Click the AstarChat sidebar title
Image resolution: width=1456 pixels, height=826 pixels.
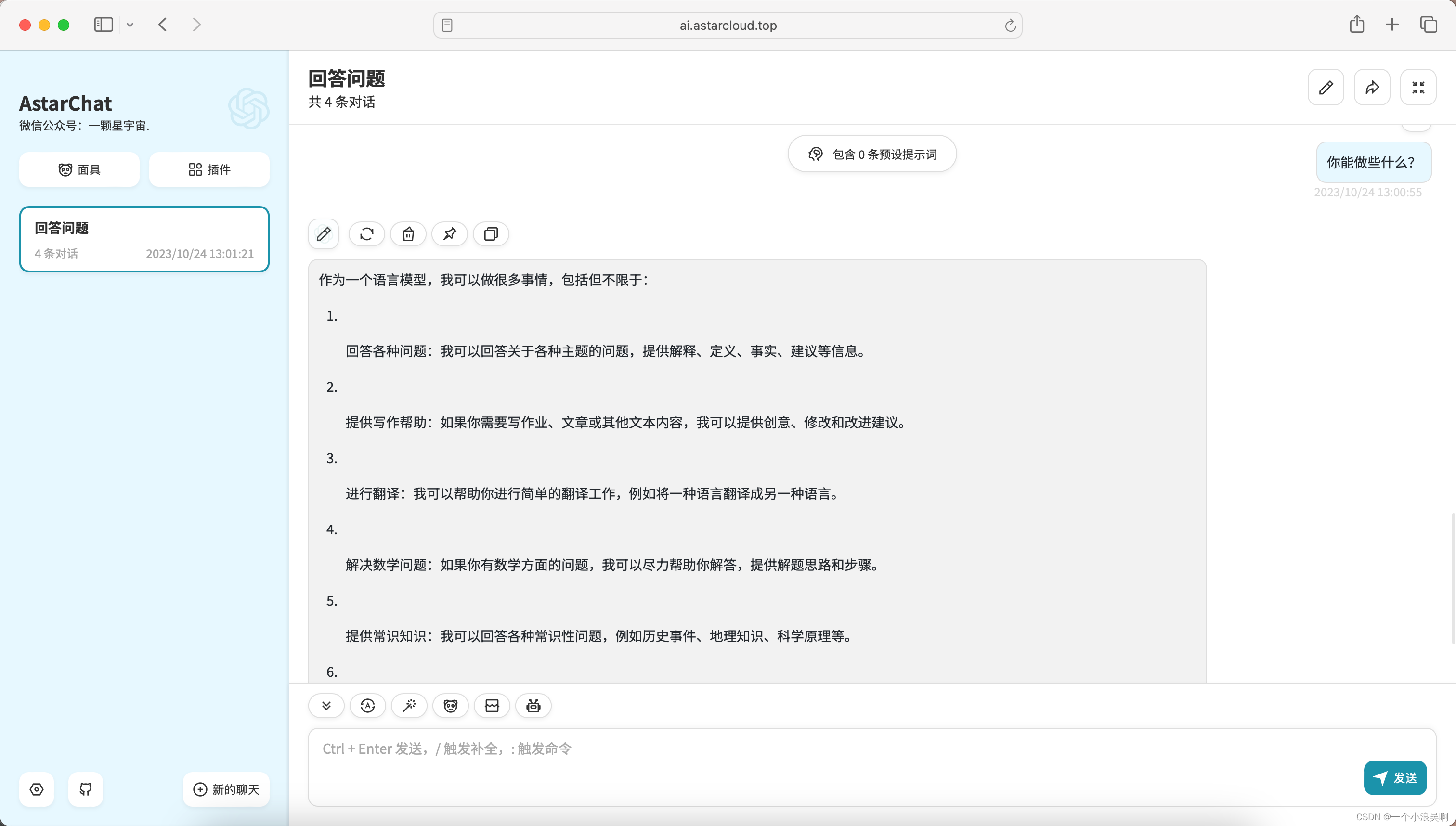(x=66, y=103)
